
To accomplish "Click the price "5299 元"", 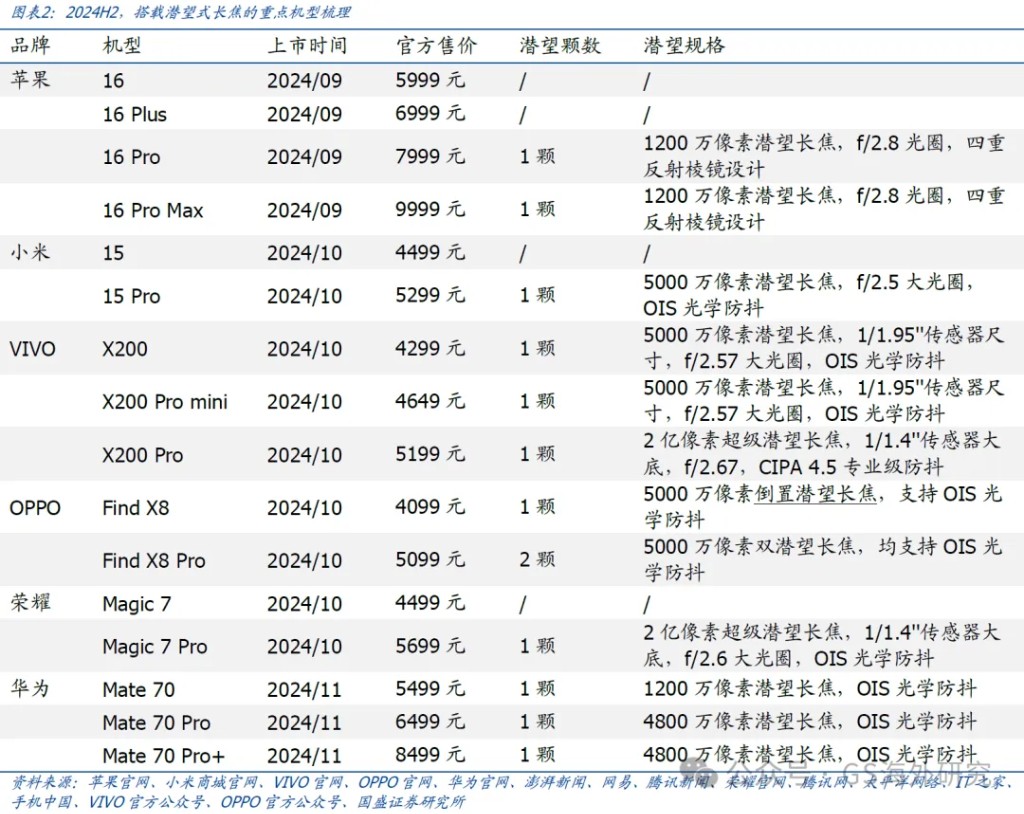I will (x=430, y=295).
